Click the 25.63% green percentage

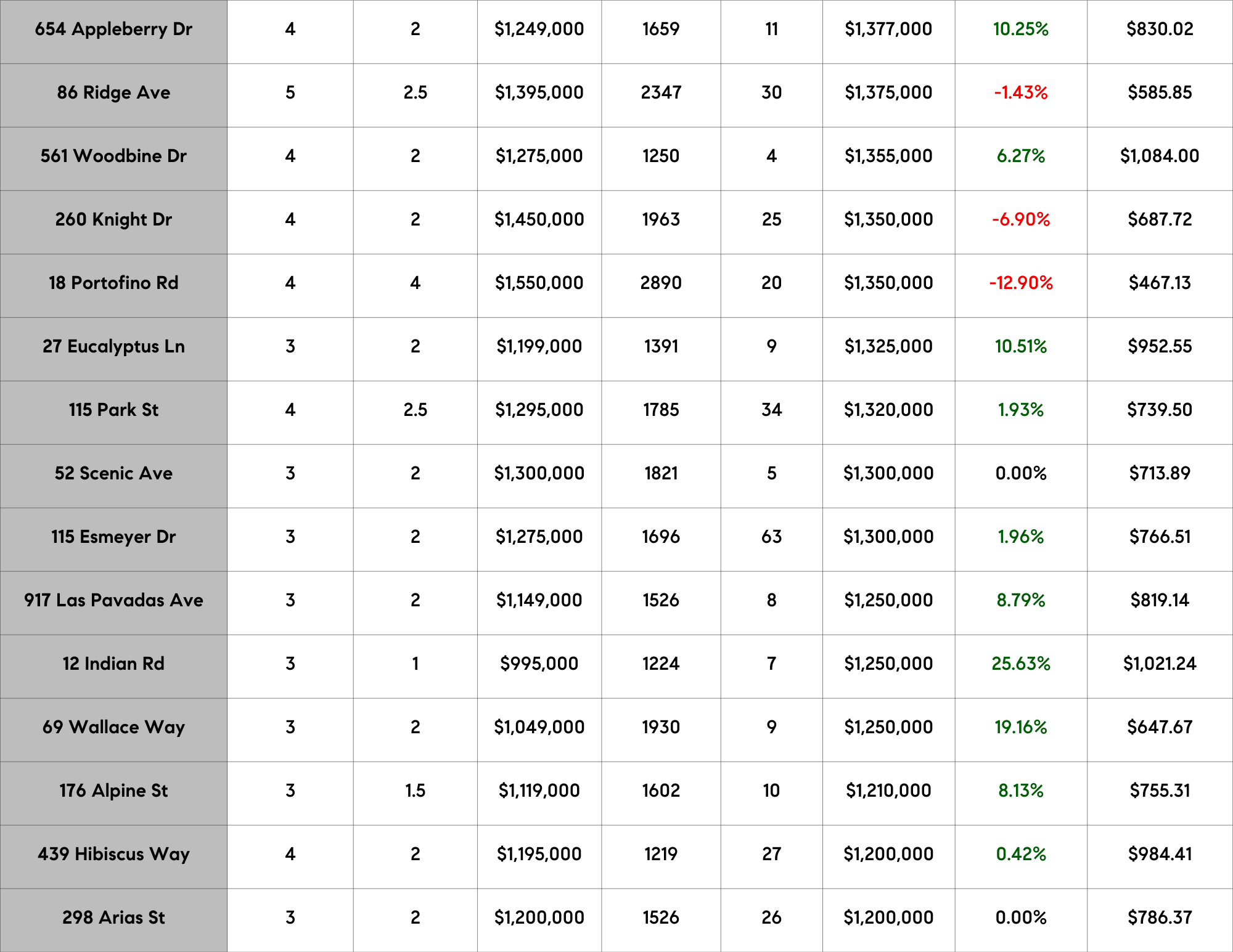click(1020, 664)
